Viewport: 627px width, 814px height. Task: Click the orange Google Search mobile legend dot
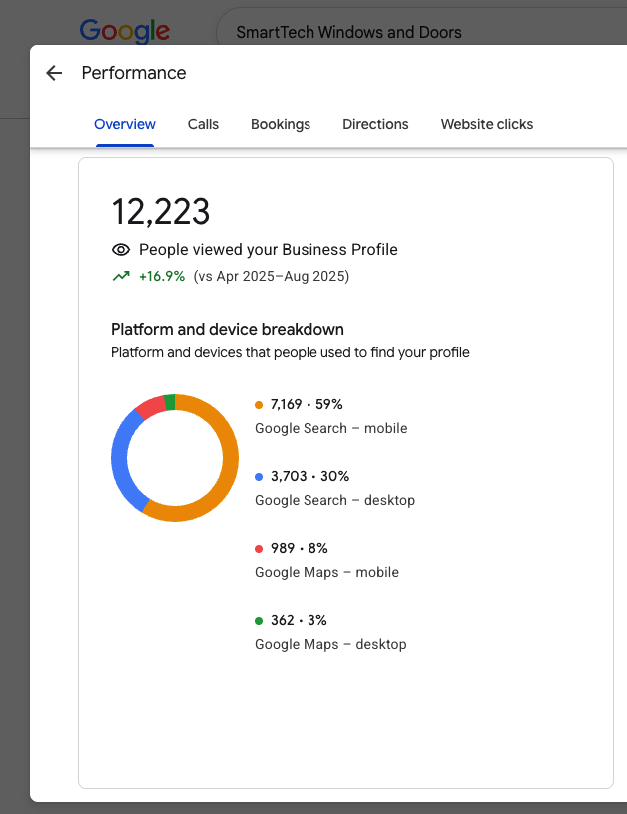pos(259,405)
